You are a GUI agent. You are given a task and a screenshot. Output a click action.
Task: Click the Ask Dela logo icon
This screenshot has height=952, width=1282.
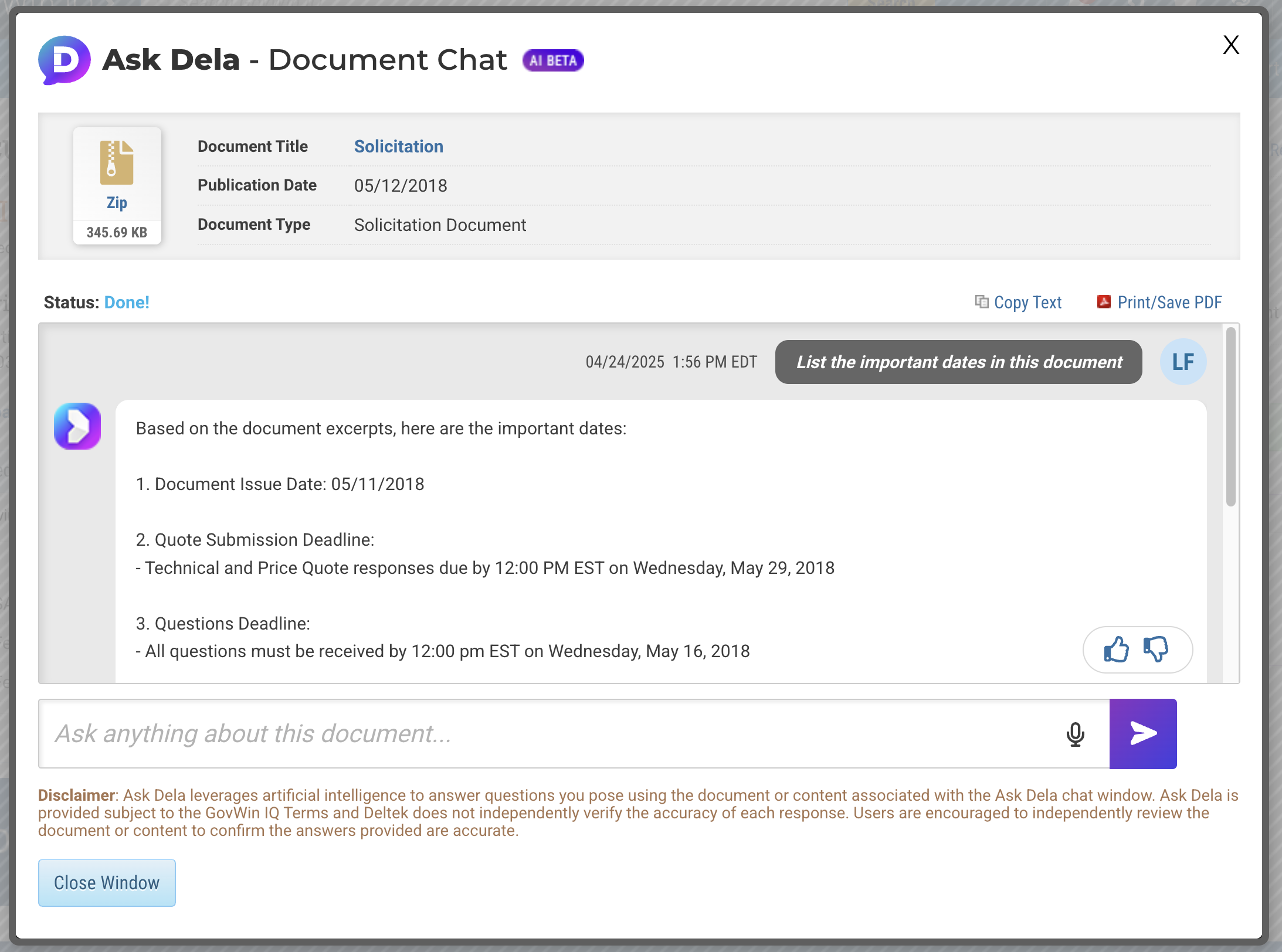pos(65,60)
